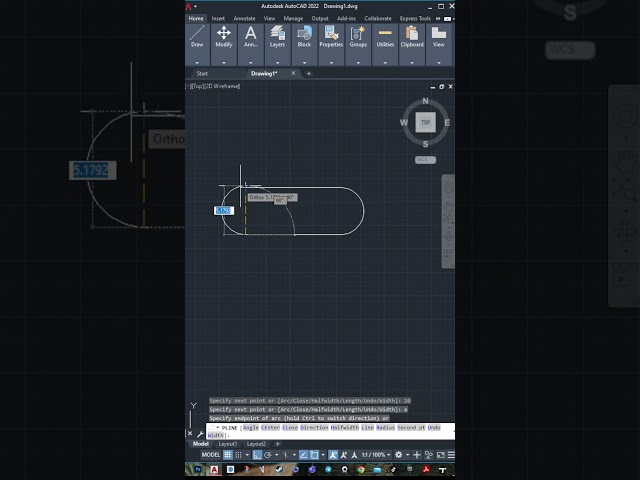Choose Undo option in command line

coord(434,427)
